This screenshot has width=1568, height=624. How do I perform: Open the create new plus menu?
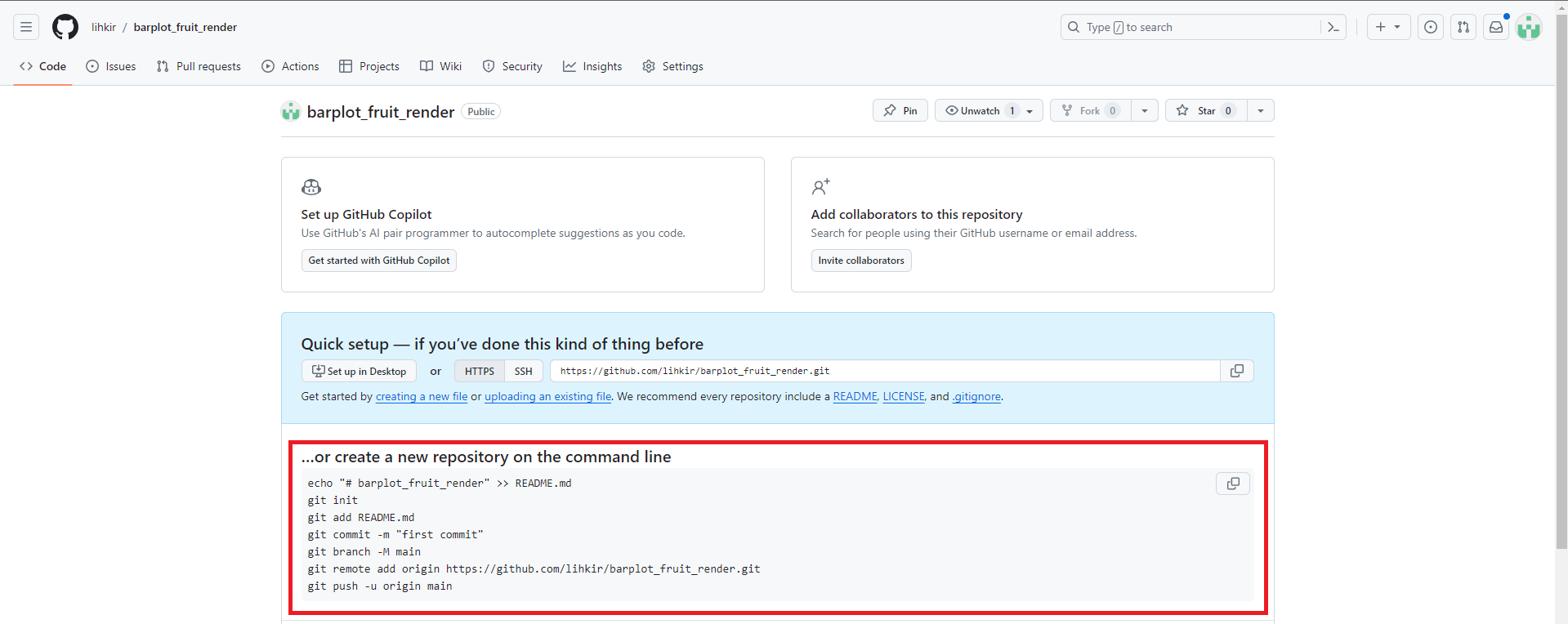point(1388,27)
